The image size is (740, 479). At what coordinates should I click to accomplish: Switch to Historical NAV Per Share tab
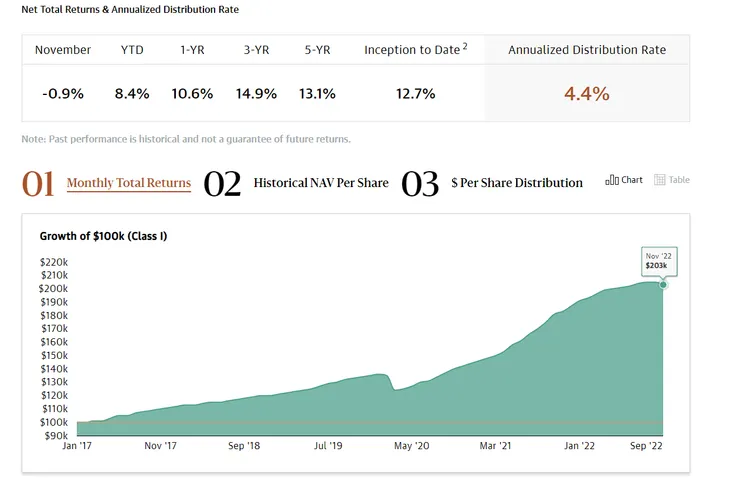pos(321,183)
